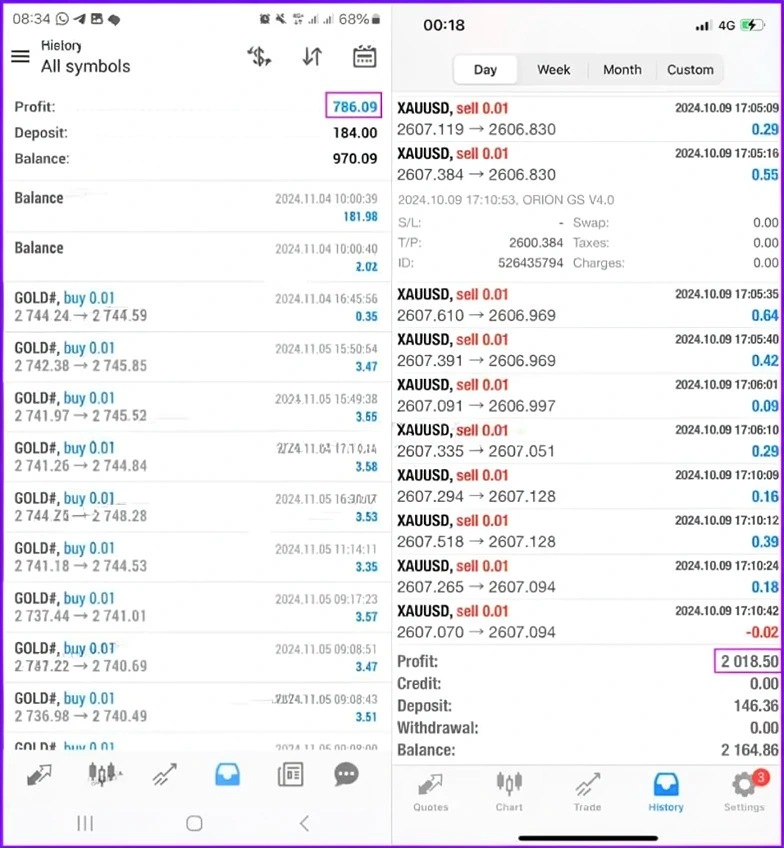Open chat messages icon in left bottom bar

tap(346, 774)
